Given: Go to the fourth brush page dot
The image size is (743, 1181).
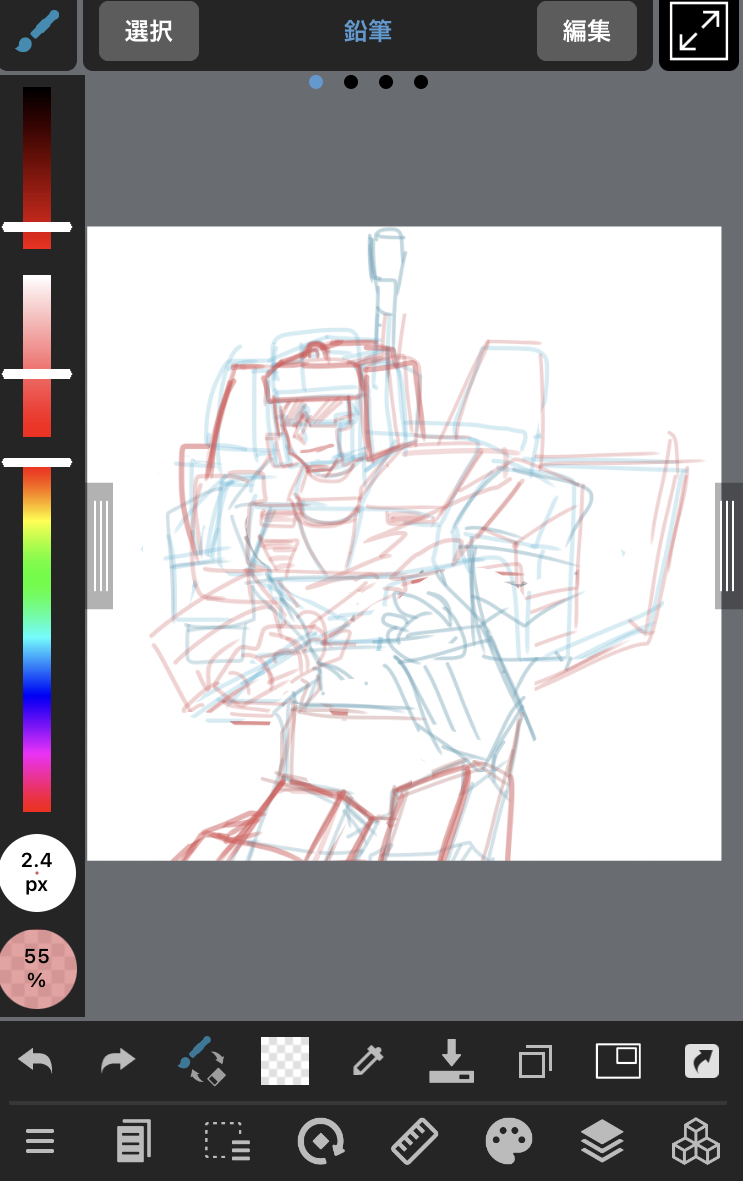Looking at the screenshot, I should pos(421,82).
